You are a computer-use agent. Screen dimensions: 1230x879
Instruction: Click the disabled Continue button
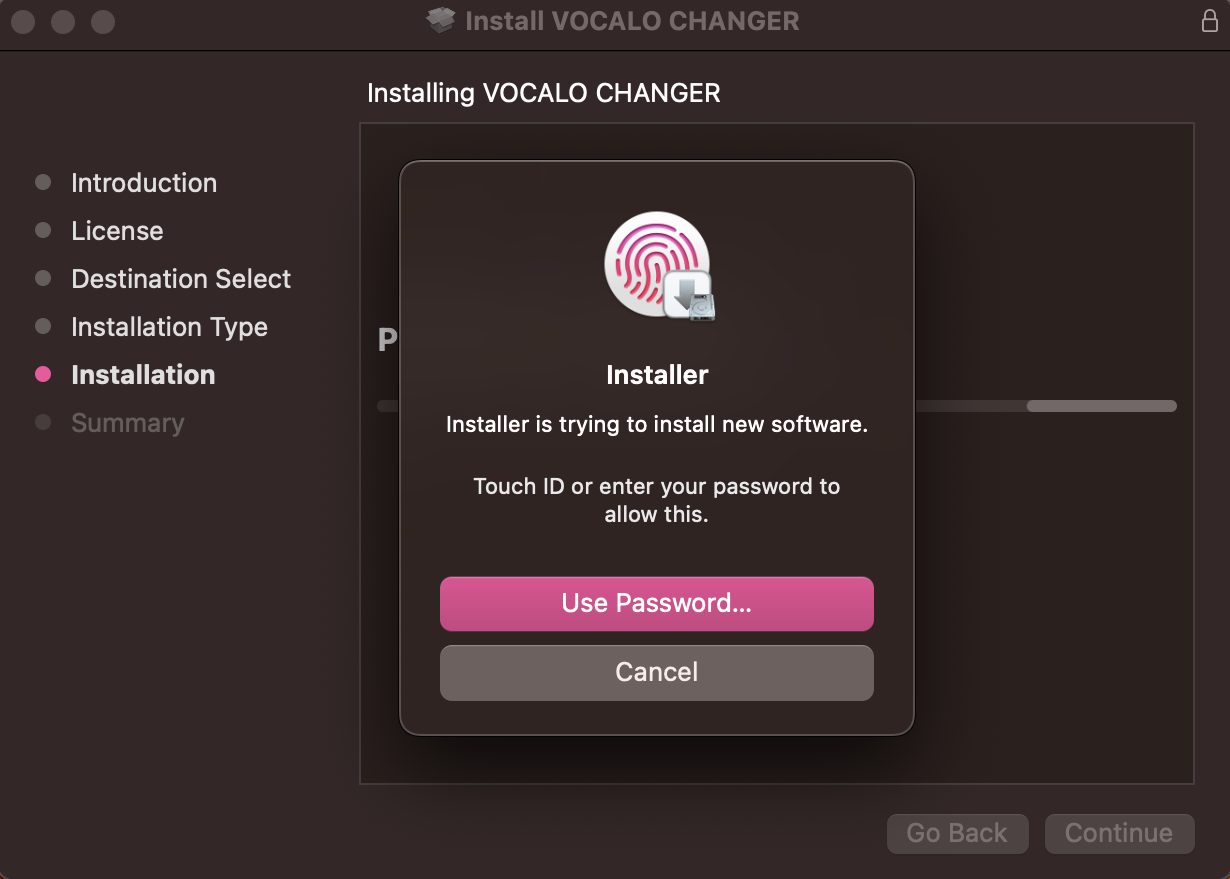[1119, 832]
